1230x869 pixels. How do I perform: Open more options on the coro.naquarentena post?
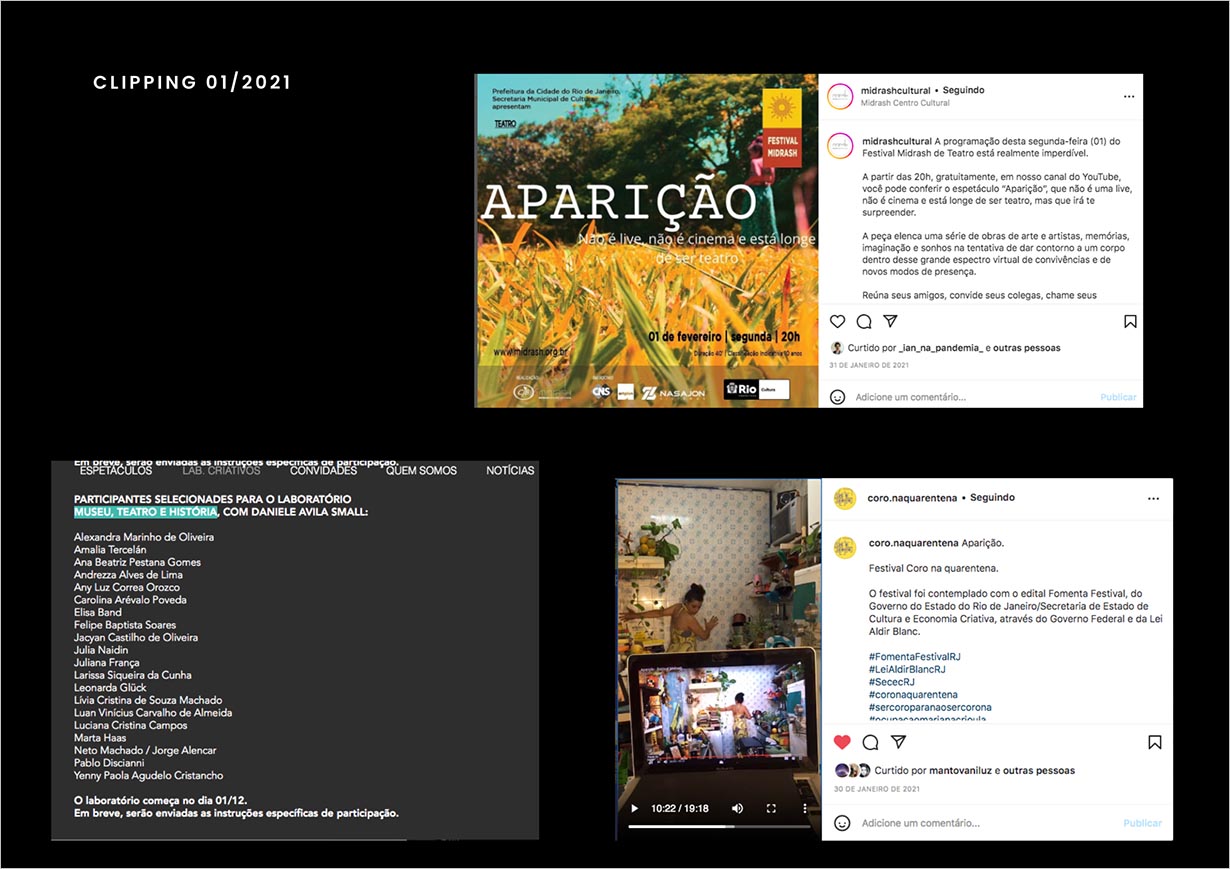(1153, 498)
